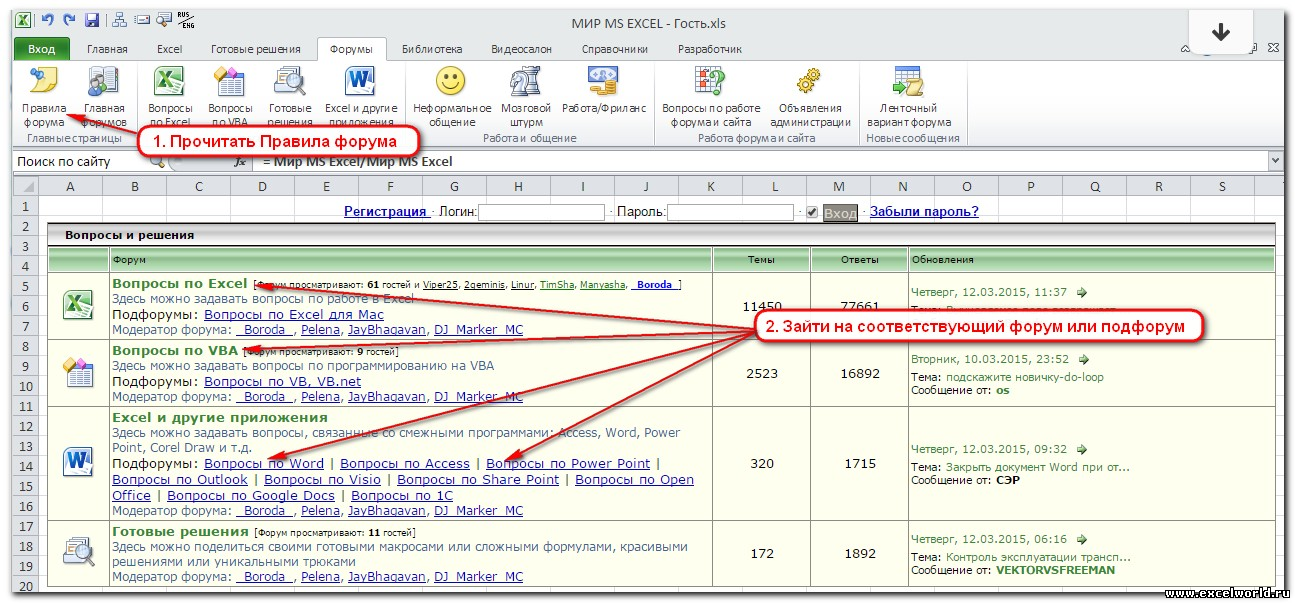Click the Регистрация link

pyautogui.click(x=385, y=212)
